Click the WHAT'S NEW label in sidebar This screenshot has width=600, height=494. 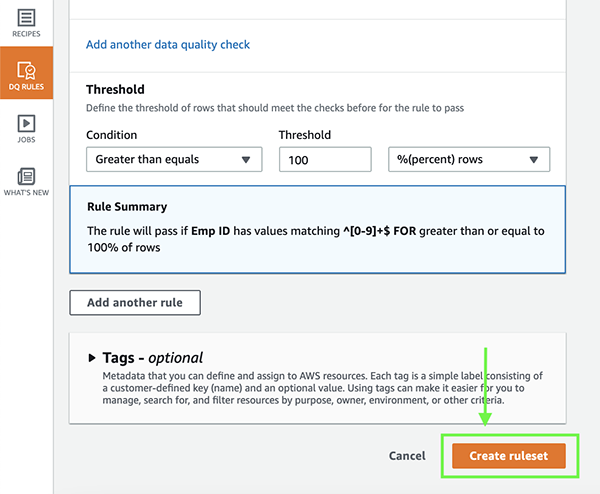[26, 192]
